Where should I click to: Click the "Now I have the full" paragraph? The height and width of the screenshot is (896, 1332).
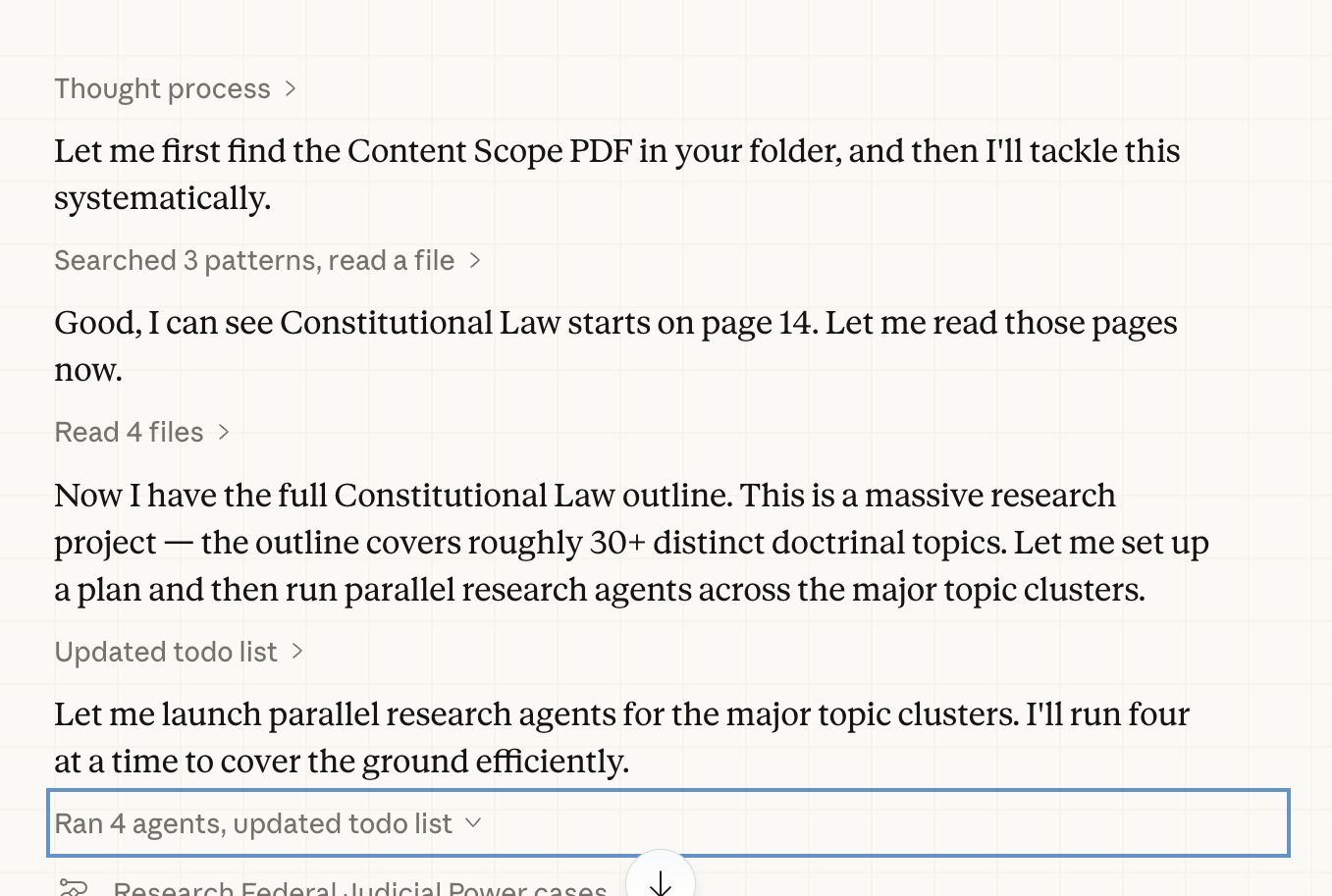pos(631,542)
